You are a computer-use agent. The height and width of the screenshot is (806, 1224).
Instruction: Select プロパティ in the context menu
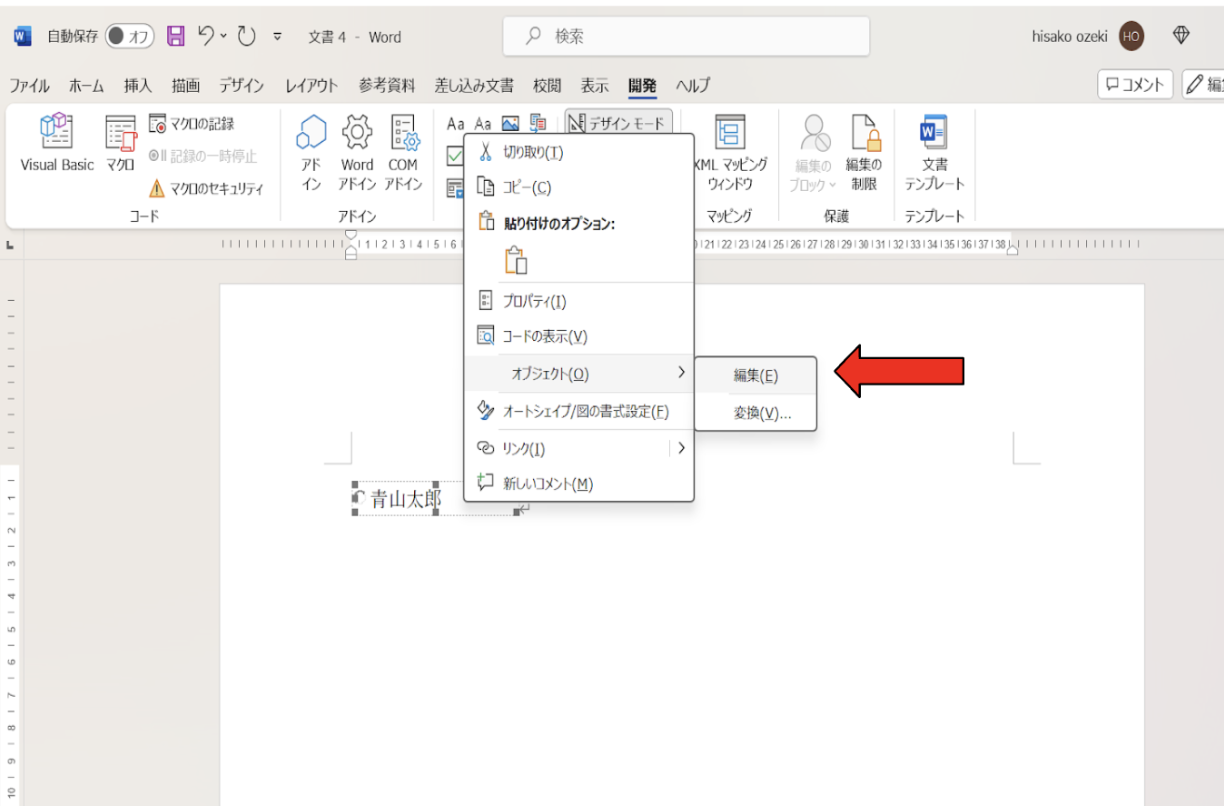click(x=534, y=301)
